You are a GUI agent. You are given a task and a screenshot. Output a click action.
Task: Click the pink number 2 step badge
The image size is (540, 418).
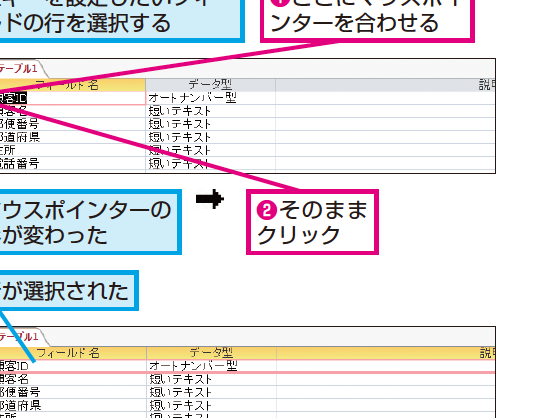(x=267, y=210)
